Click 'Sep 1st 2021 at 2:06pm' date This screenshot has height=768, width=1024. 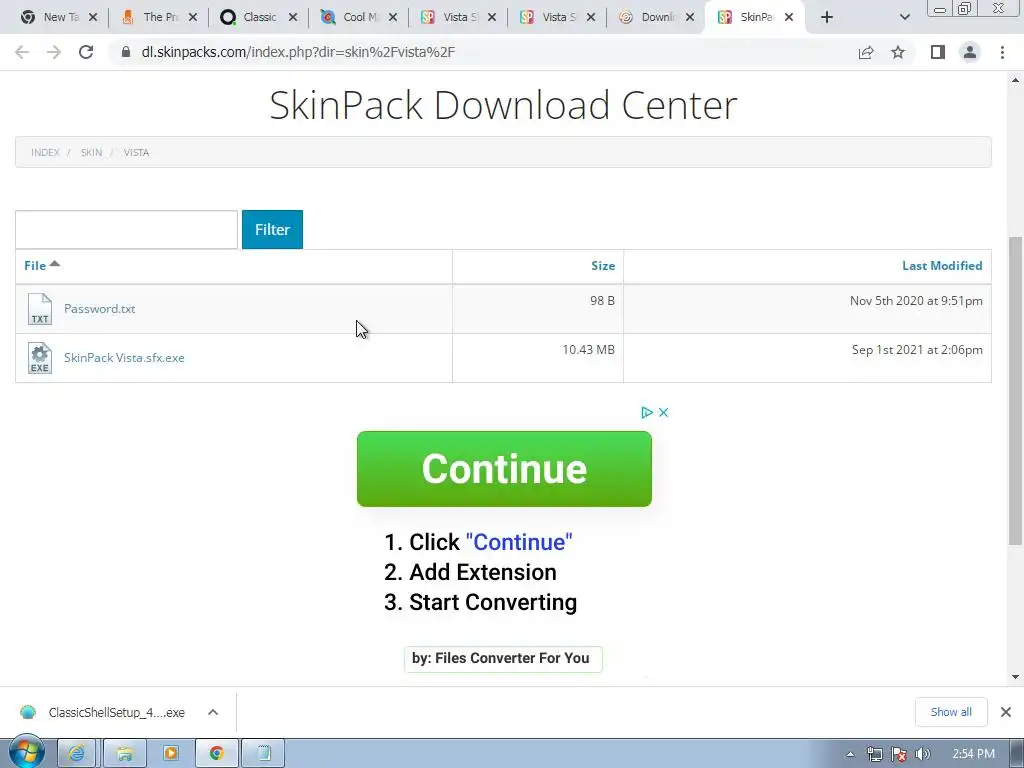pos(917,350)
